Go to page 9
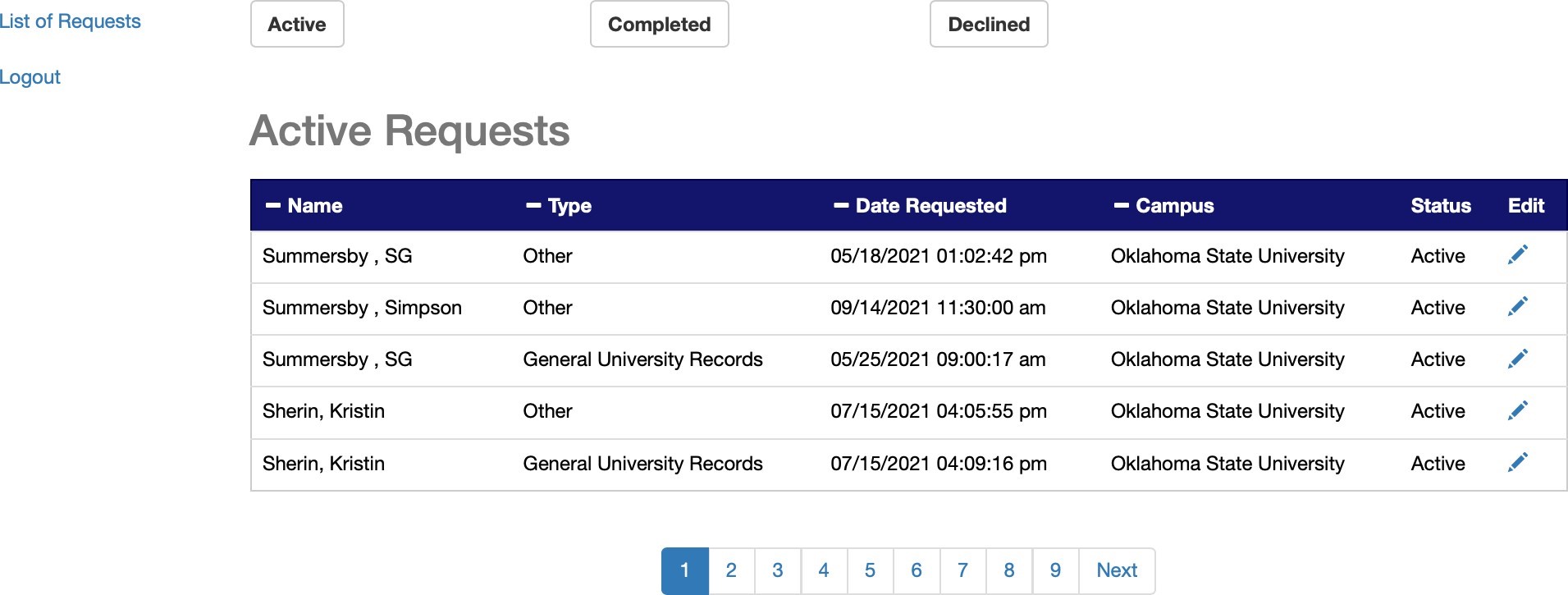The height and width of the screenshot is (595, 1568). tap(1056, 570)
